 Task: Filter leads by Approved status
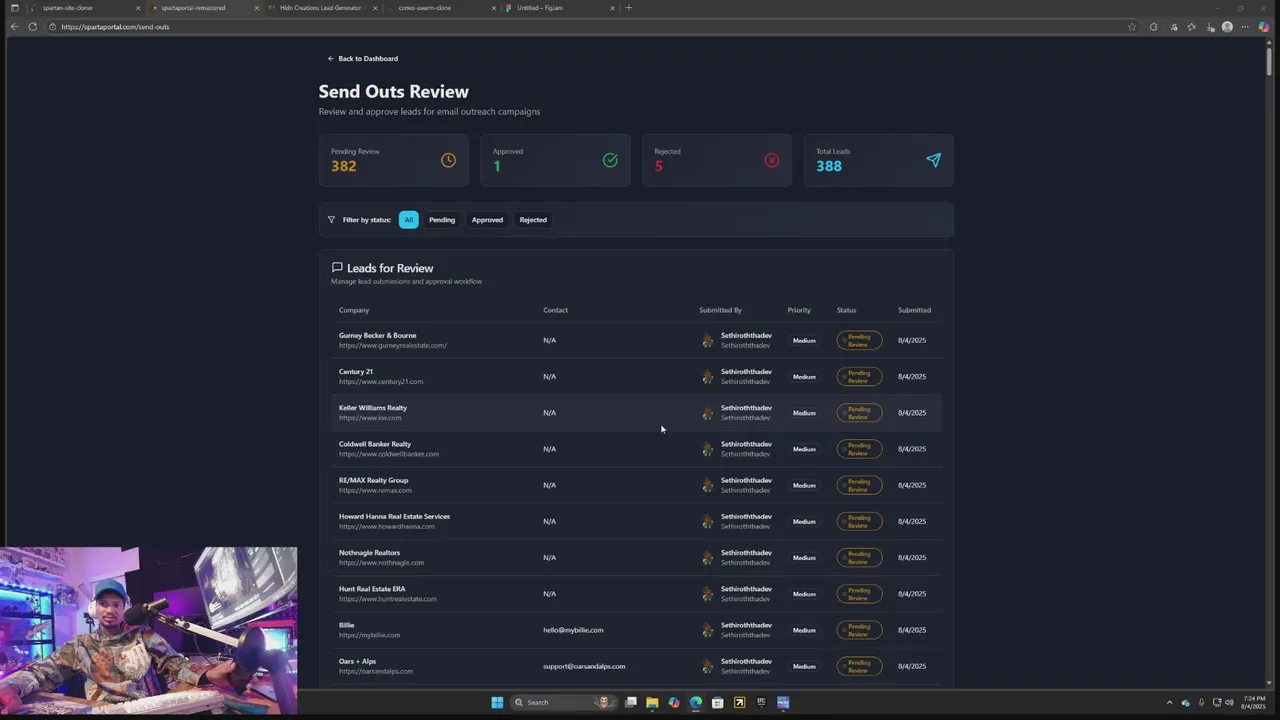click(487, 220)
